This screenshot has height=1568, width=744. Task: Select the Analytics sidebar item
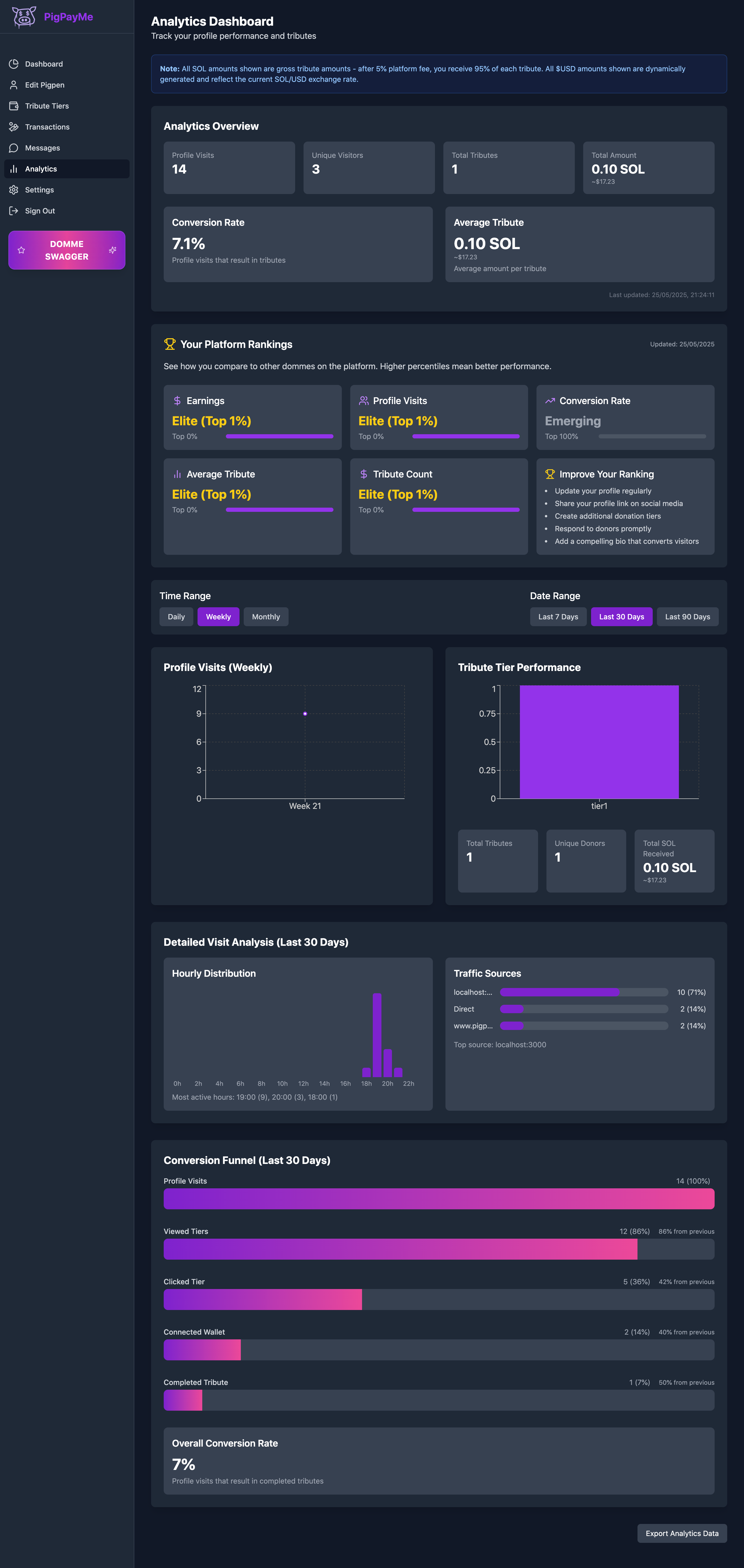pyautogui.click(x=67, y=169)
